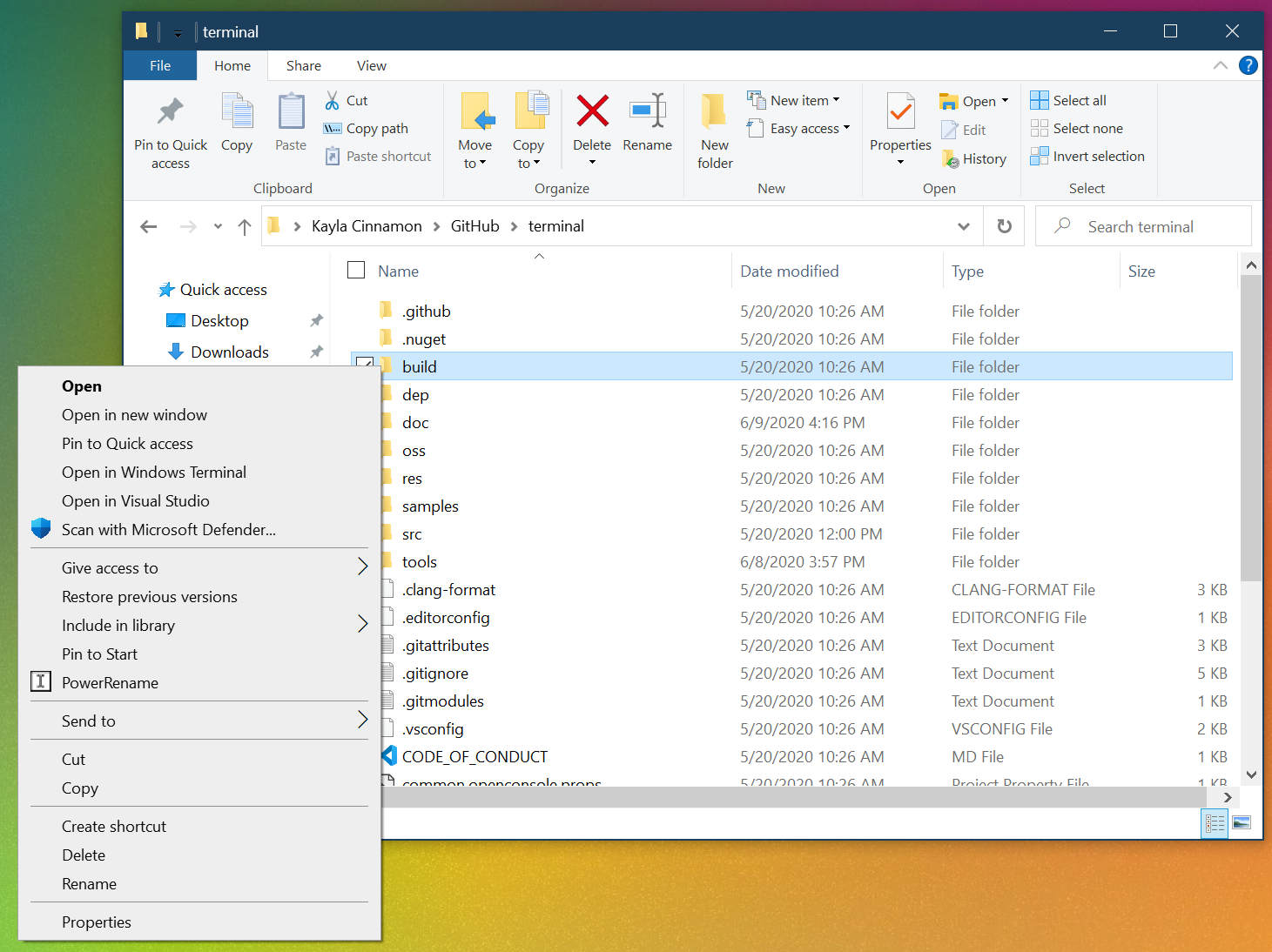The width and height of the screenshot is (1272, 952).
Task: Open file History for this folder
Action: (x=974, y=158)
